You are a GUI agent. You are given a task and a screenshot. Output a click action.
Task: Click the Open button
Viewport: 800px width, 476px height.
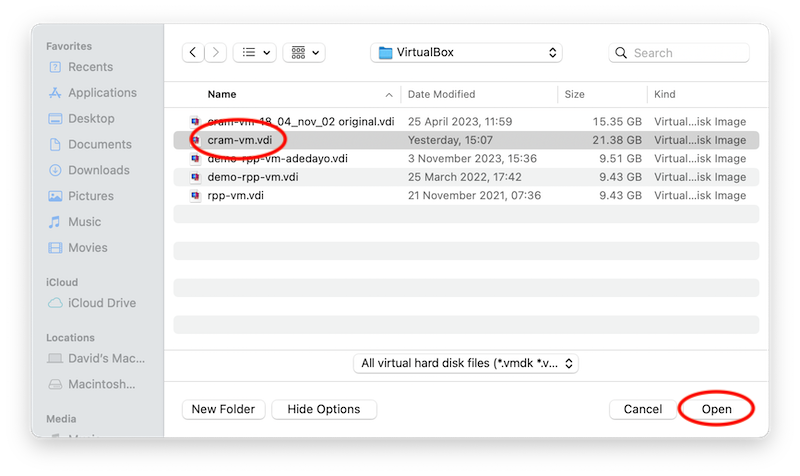pyautogui.click(x=716, y=409)
